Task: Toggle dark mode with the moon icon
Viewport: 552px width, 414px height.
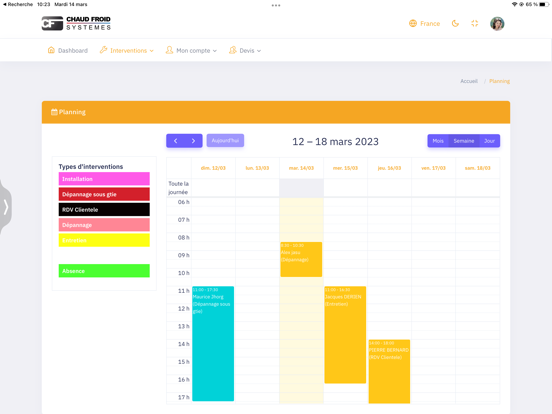Action: point(455,24)
